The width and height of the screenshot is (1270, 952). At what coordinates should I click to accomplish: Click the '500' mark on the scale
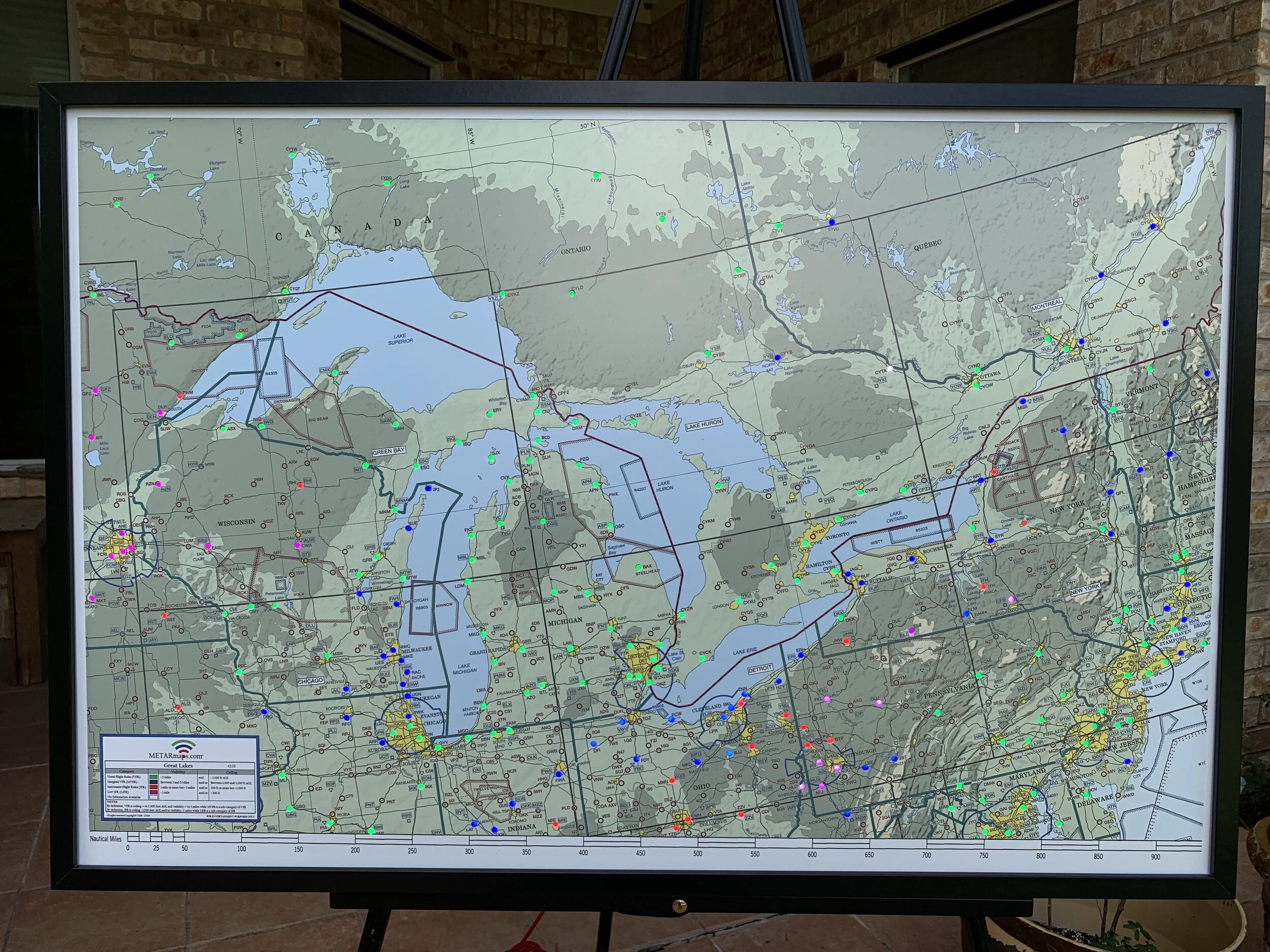697,853
